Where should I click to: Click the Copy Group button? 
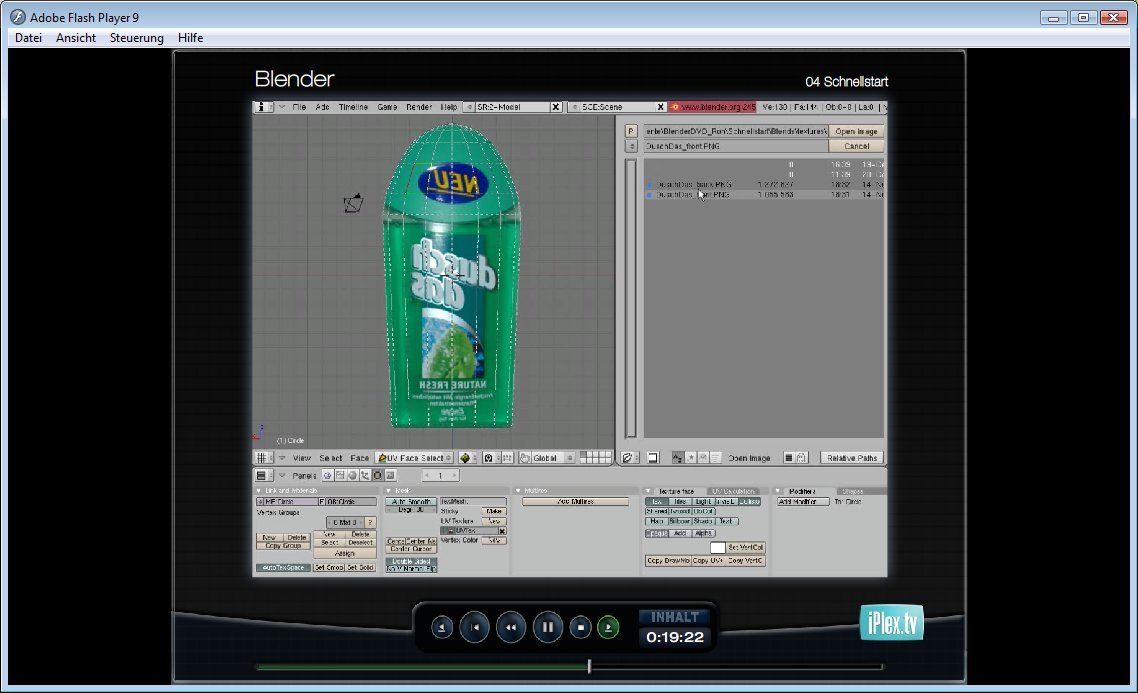point(283,546)
